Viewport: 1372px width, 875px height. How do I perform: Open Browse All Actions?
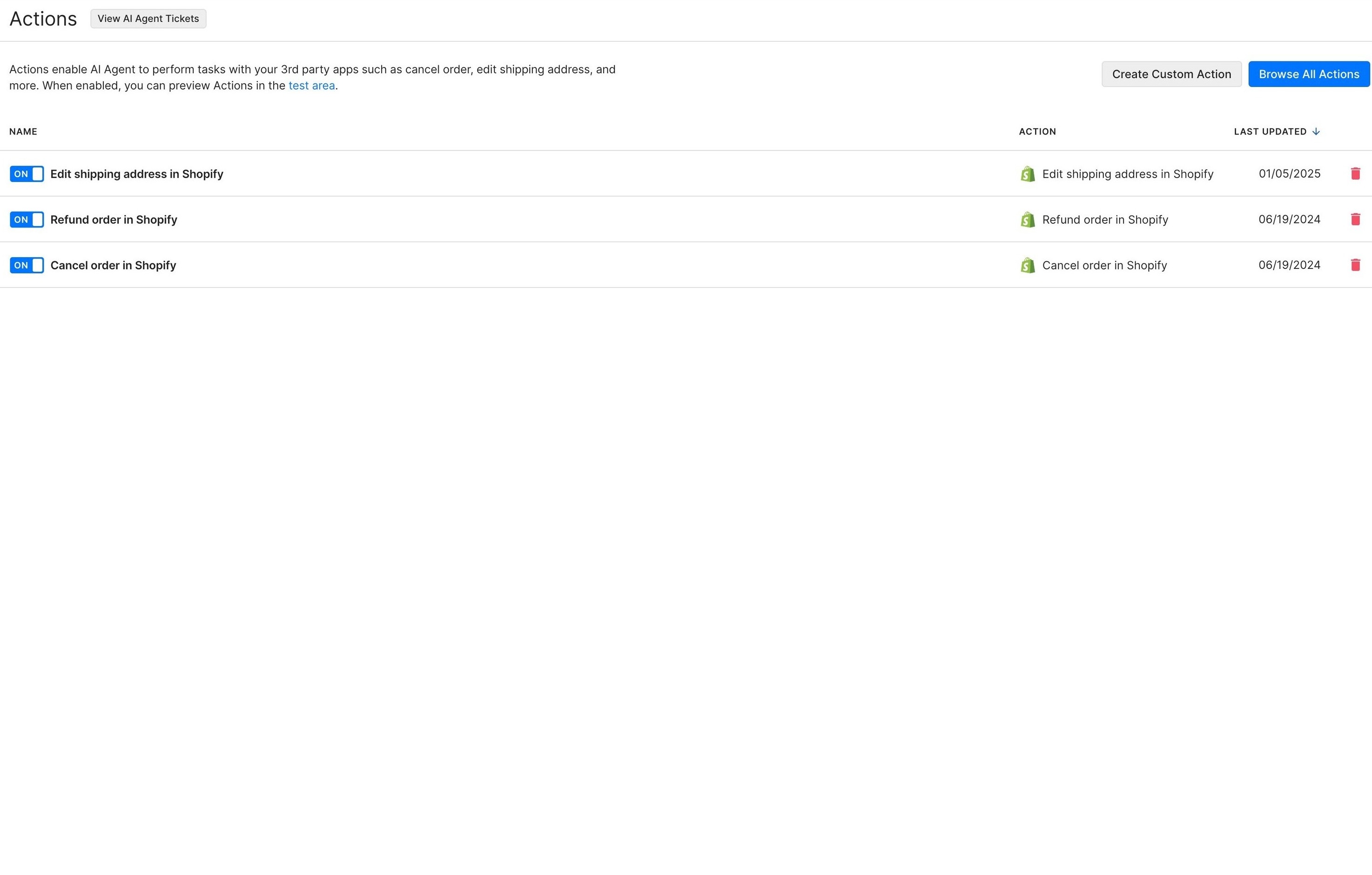pos(1308,74)
